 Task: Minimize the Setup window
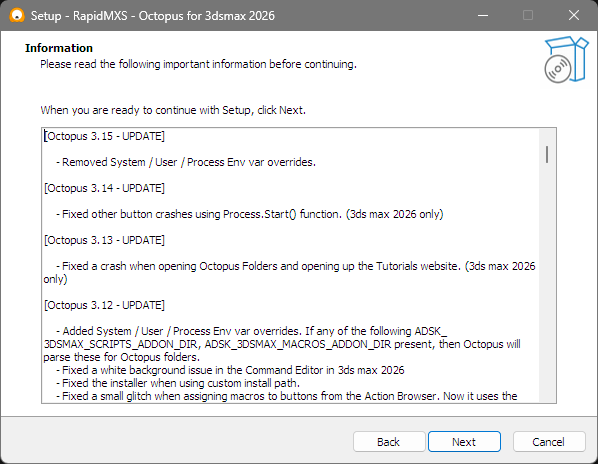(x=483, y=16)
